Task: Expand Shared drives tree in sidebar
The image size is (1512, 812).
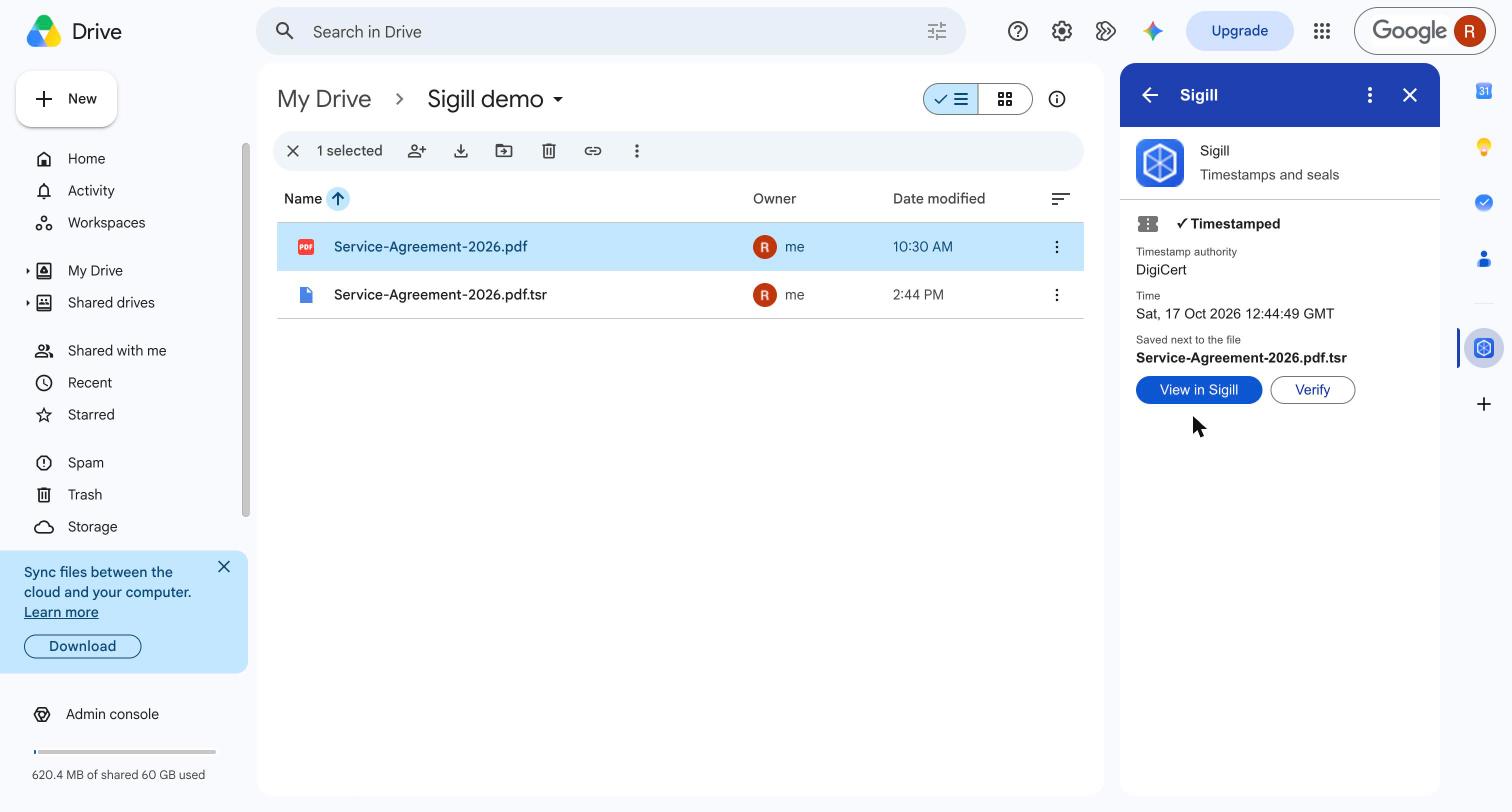Action: (x=28, y=303)
